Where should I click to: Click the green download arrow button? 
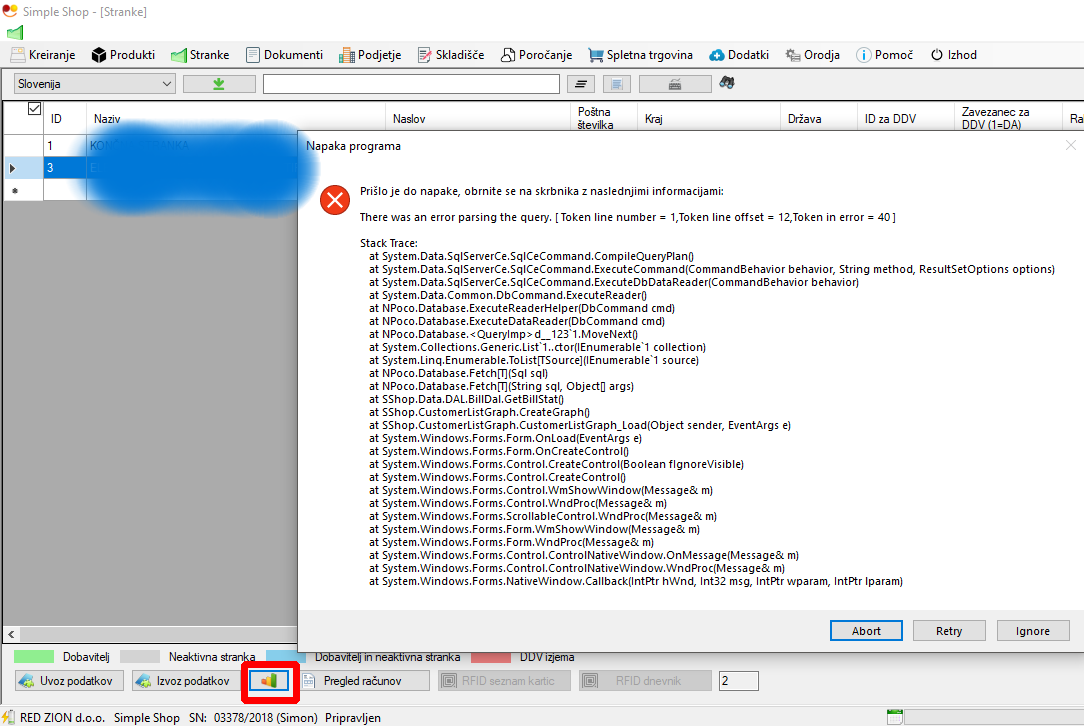(x=219, y=84)
